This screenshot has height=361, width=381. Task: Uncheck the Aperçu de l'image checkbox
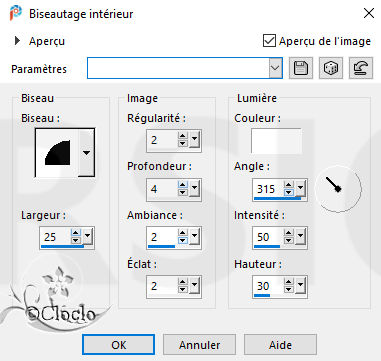(x=269, y=41)
